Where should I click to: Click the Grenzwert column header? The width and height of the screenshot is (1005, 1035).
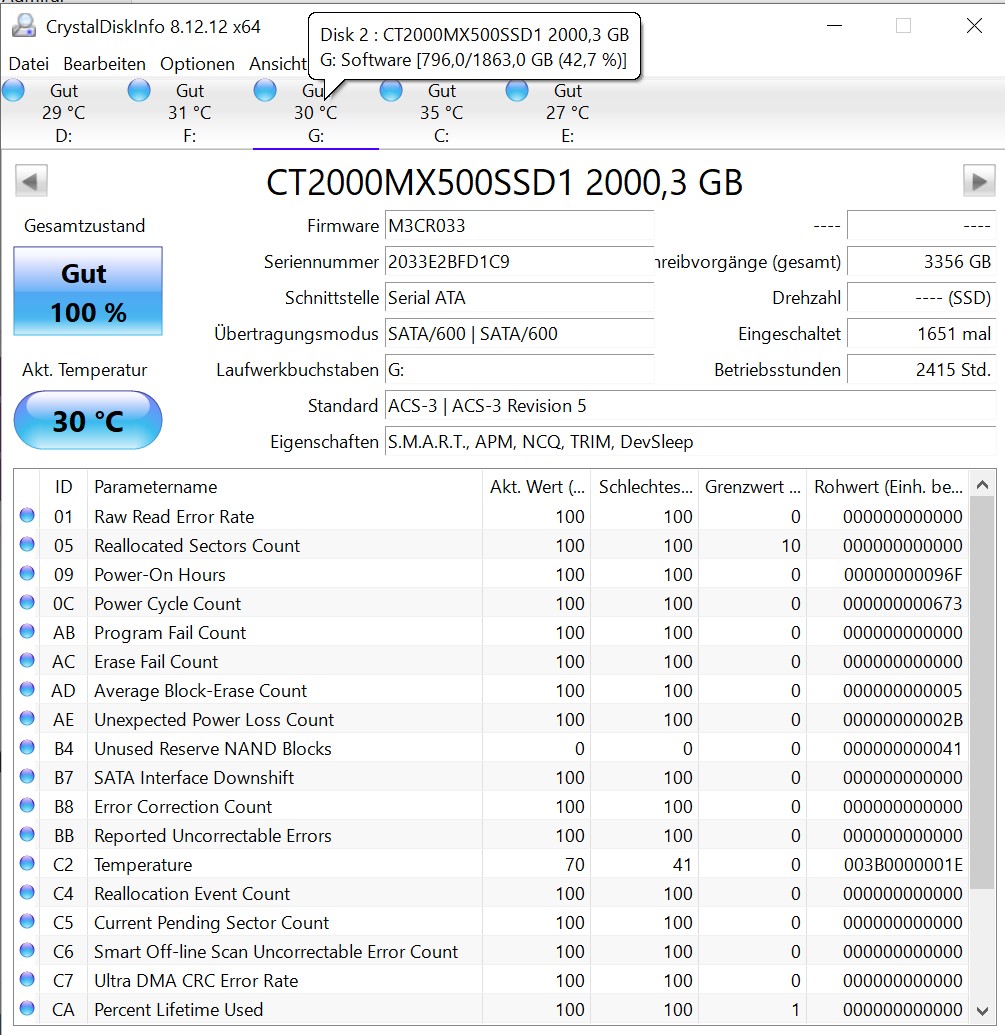click(753, 487)
